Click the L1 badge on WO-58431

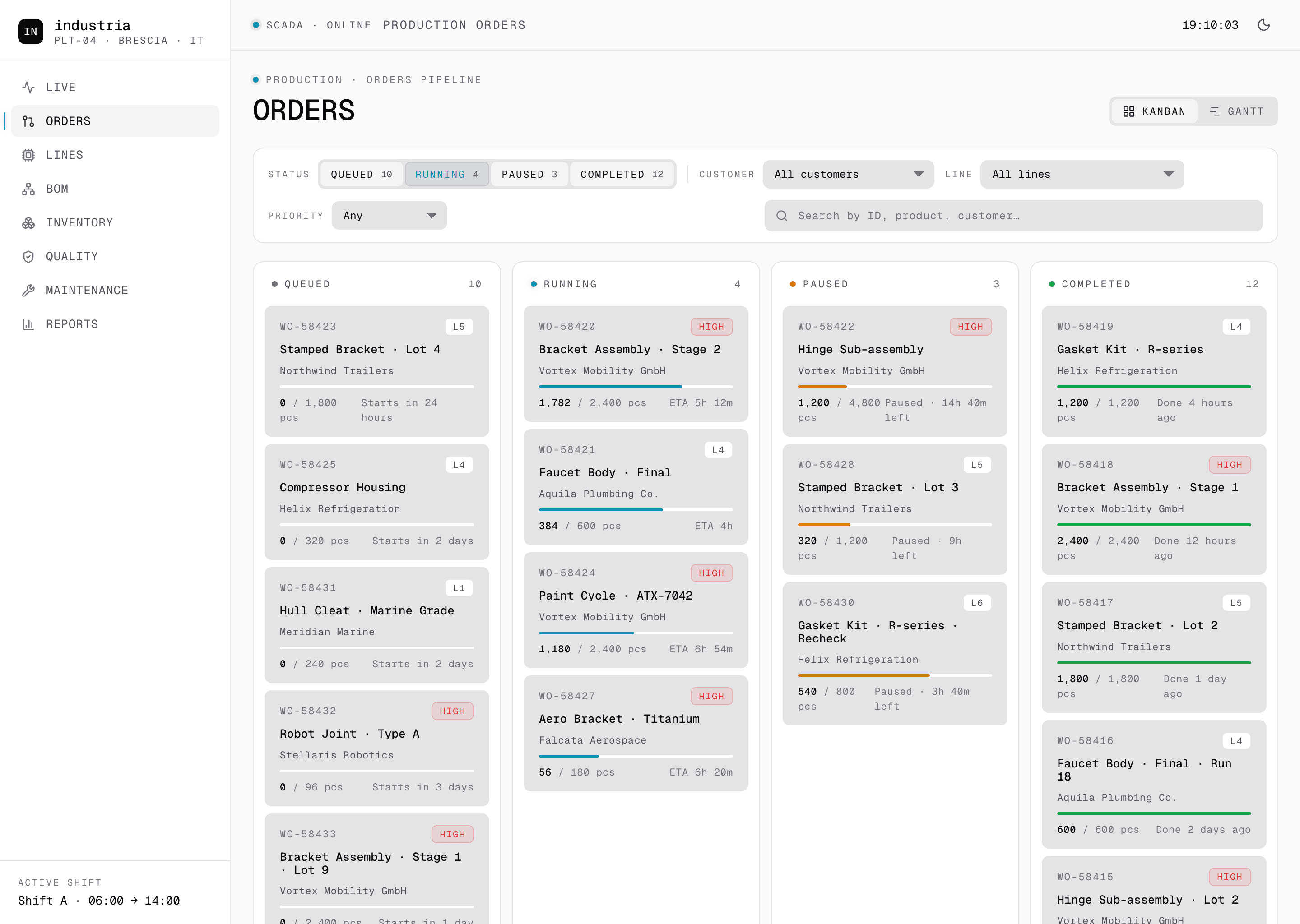459,588
